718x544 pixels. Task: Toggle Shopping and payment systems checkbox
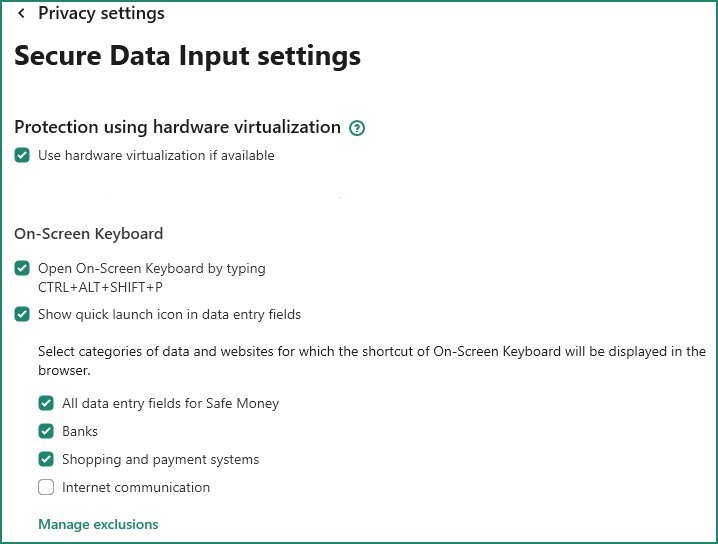coord(46,459)
